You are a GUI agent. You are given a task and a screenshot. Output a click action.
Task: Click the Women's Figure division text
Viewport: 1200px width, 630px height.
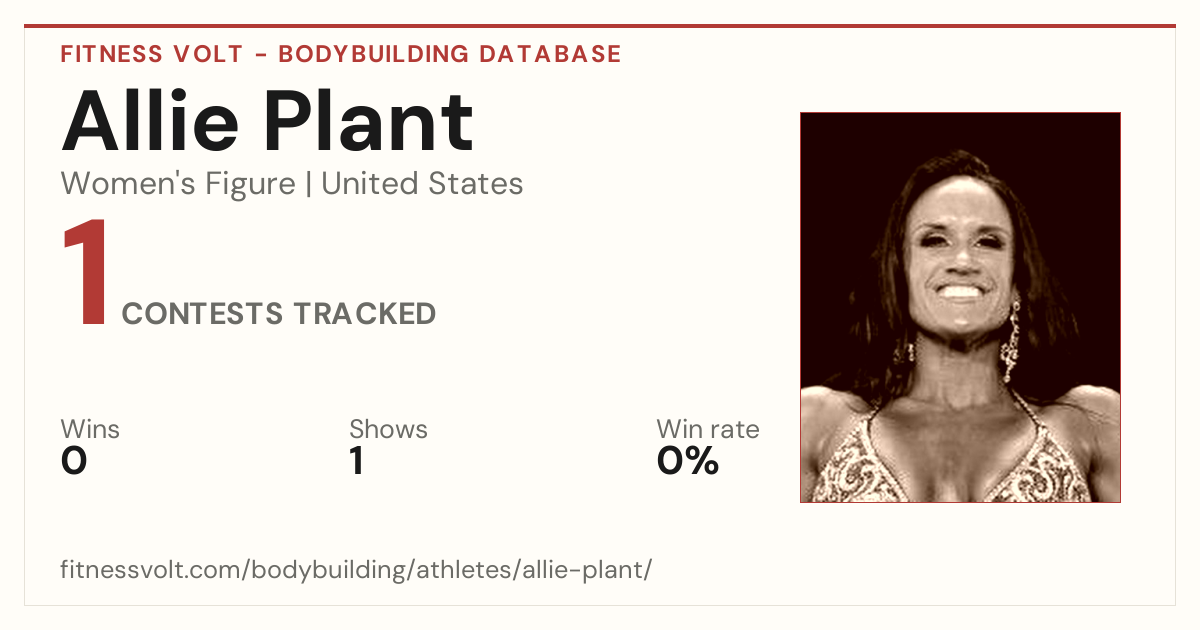coord(178,184)
